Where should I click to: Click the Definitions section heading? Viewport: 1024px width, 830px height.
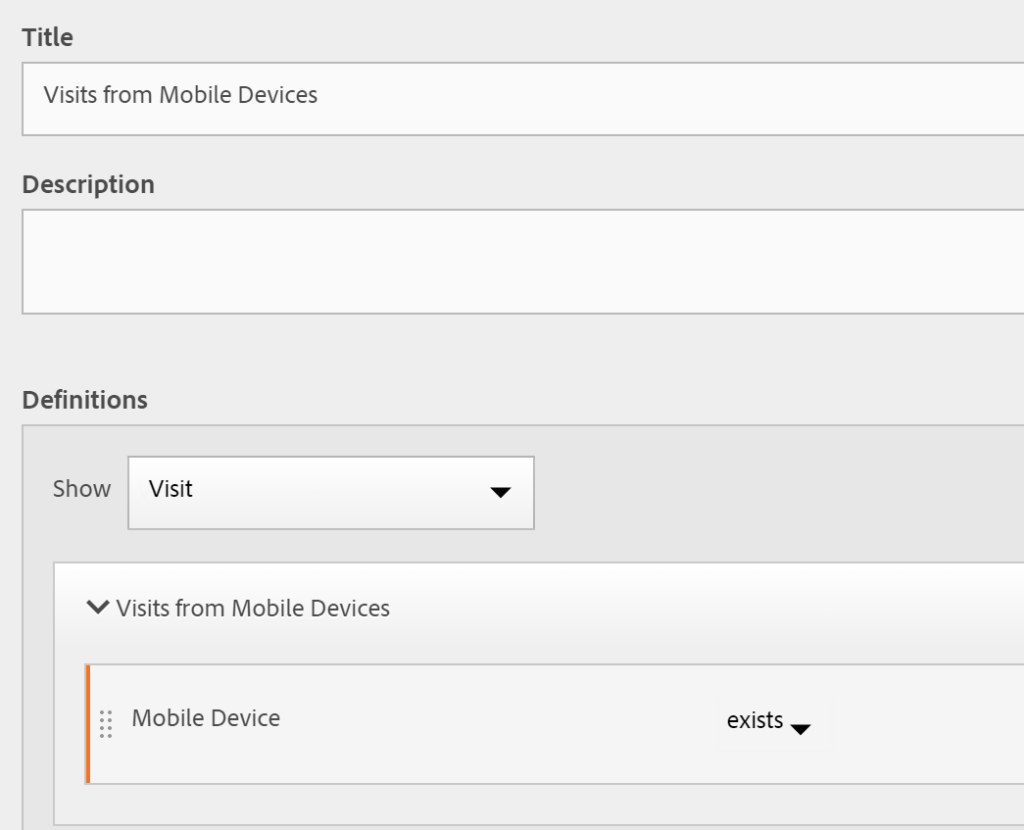pyautogui.click(x=85, y=400)
